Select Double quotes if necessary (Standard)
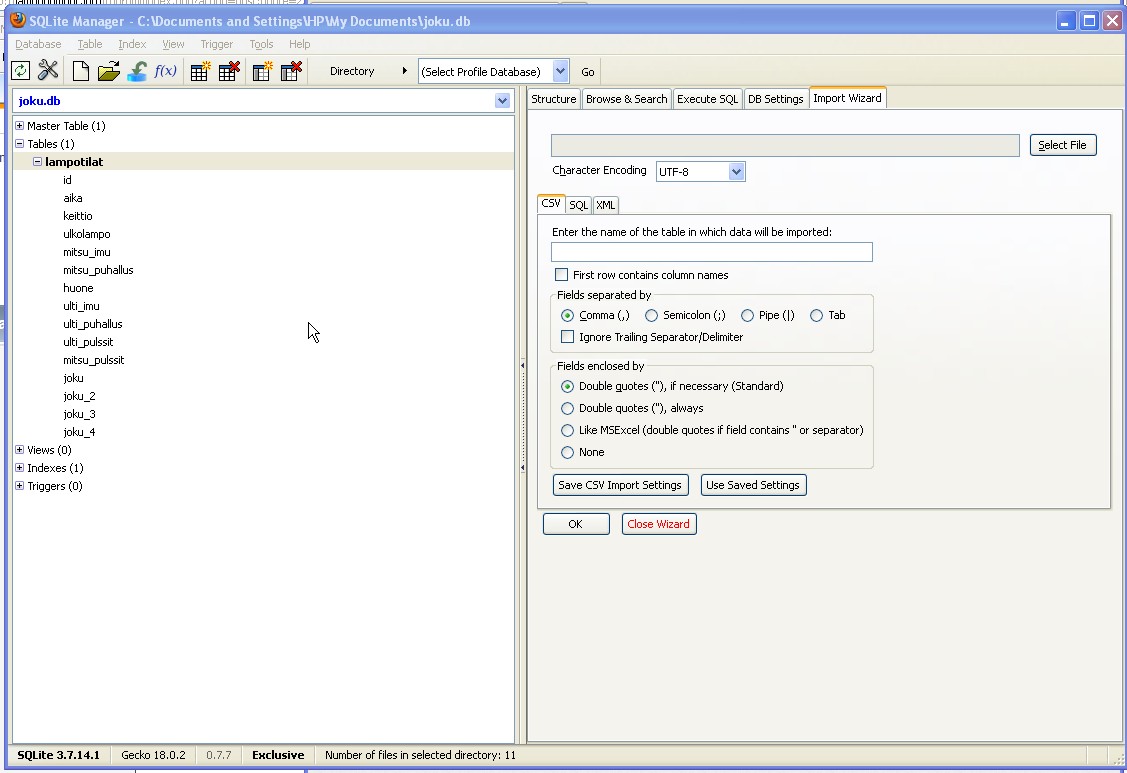Viewport: 1127px width, 773px height. [567, 386]
